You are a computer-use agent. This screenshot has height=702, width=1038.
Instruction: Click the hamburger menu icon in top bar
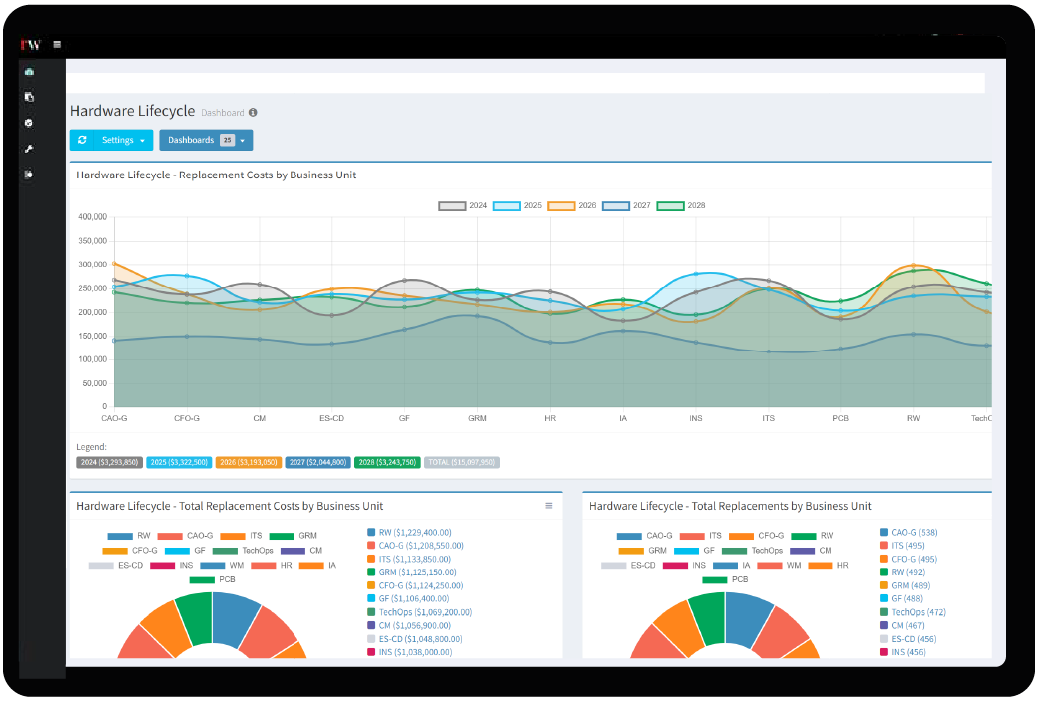(57, 44)
